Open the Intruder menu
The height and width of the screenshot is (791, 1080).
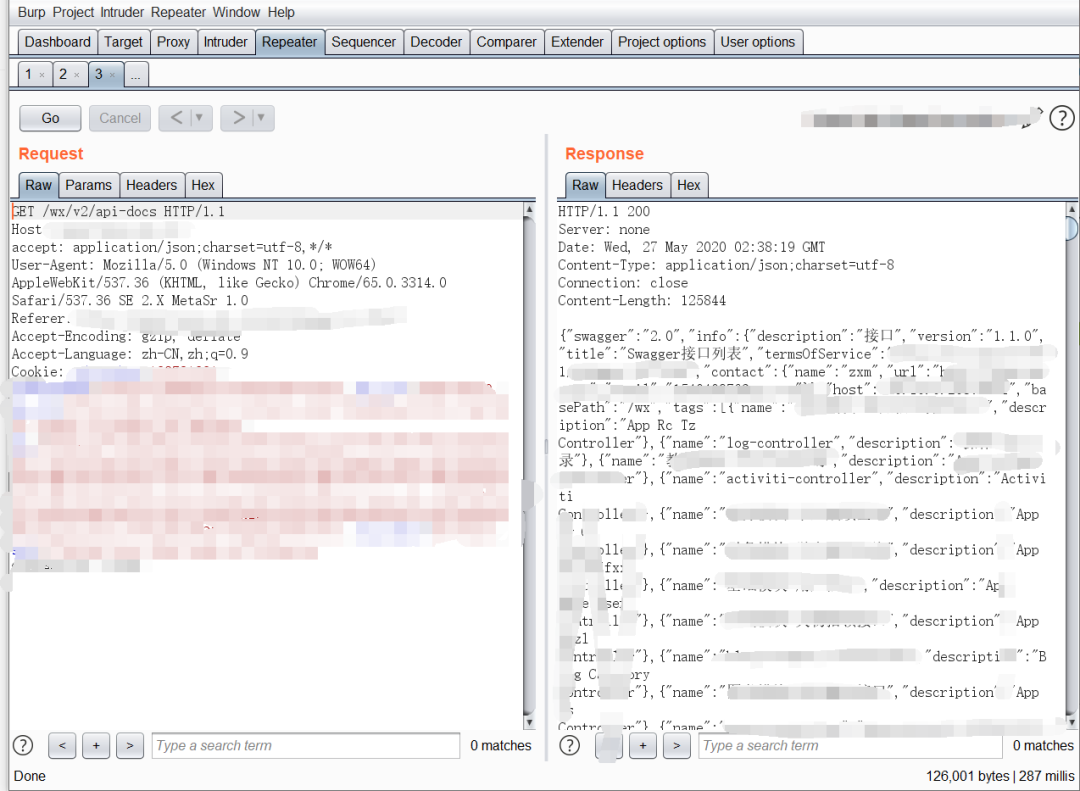122,12
